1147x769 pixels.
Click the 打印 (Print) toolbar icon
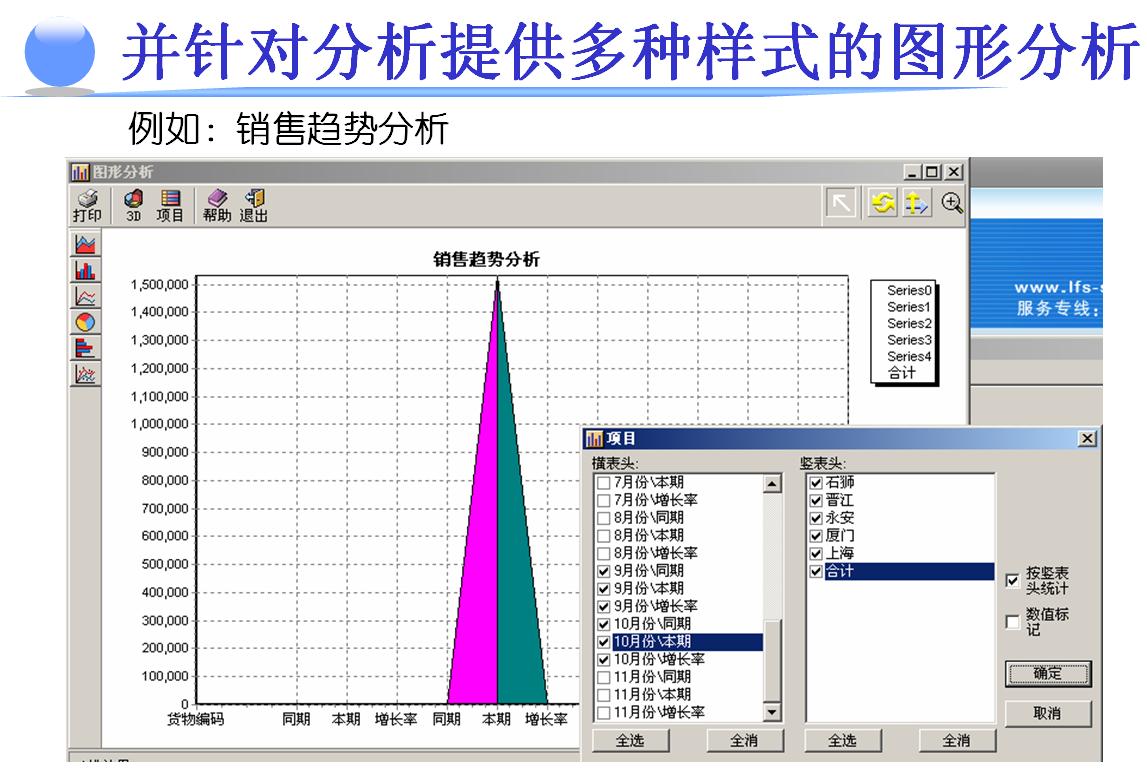coord(87,200)
